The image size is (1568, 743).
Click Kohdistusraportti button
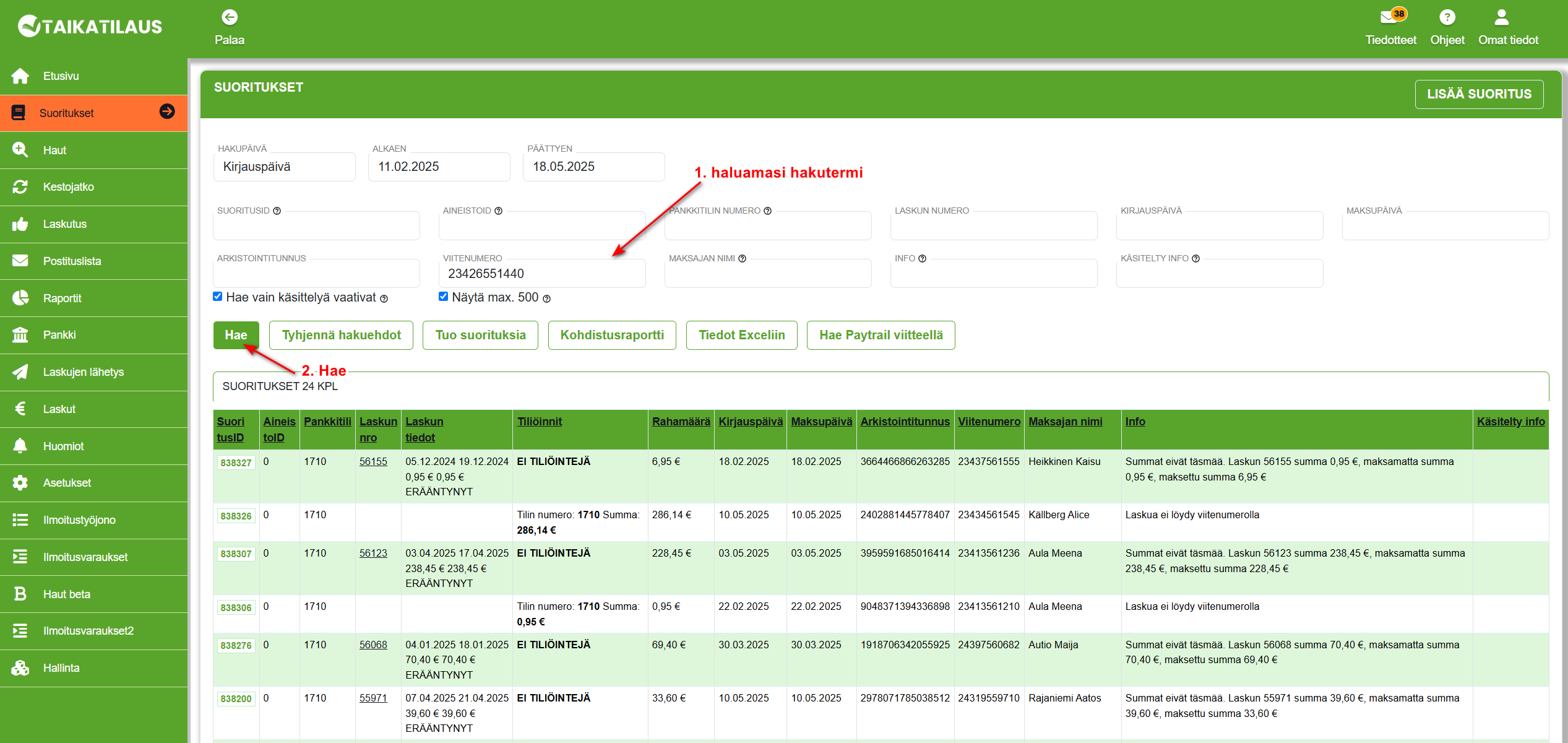[x=612, y=335]
